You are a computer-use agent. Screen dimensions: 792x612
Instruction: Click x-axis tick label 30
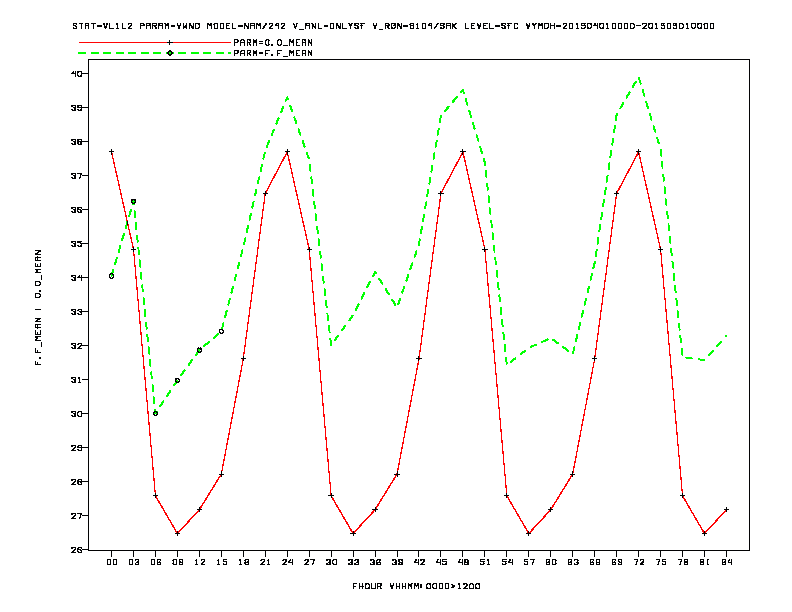[331, 562]
